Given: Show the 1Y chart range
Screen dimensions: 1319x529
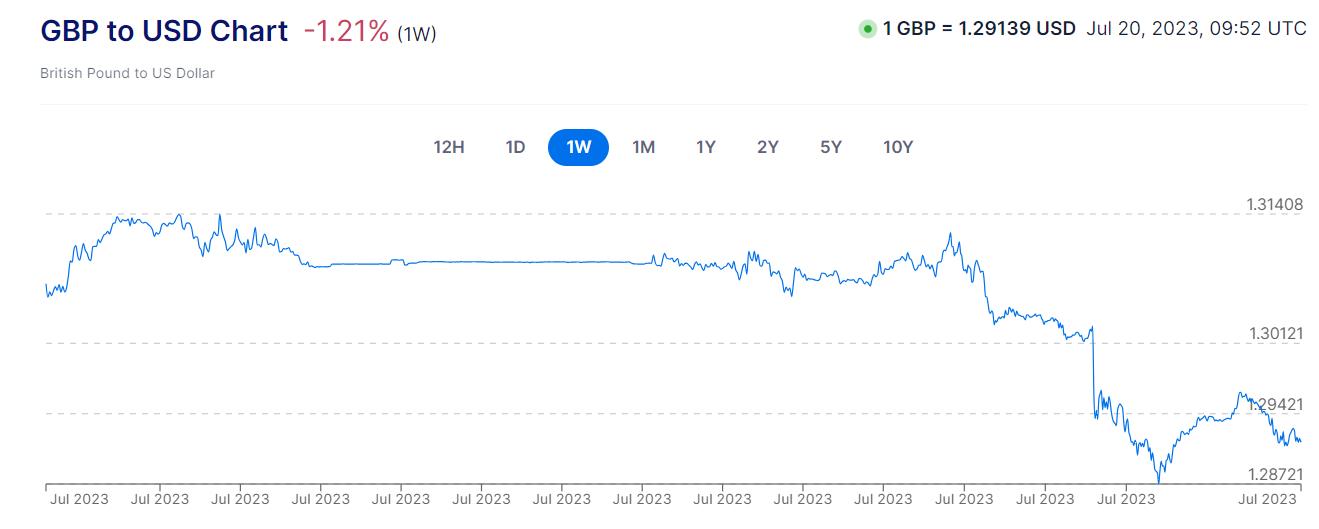Looking at the screenshot, I should coord(706,148).
